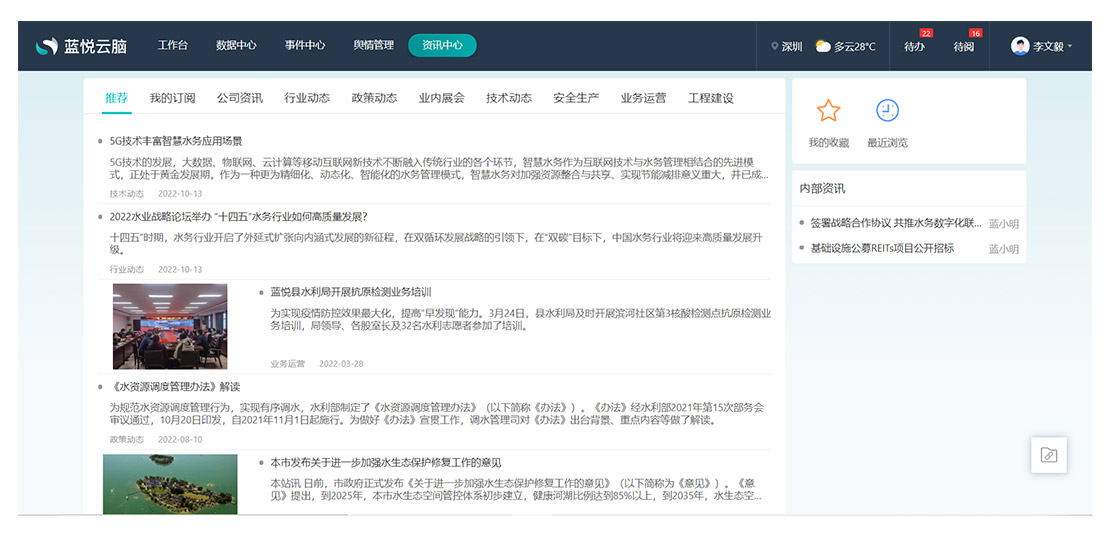1110x537 pixels.
Task: Open 待阅 with 16 badge
Action: 964,46
